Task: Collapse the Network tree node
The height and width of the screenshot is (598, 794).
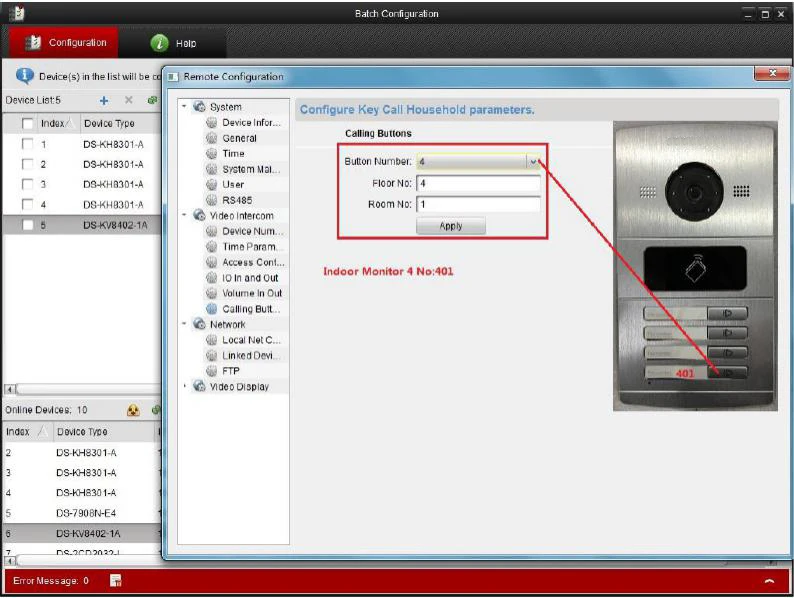Action: click(x=184, y=324)
